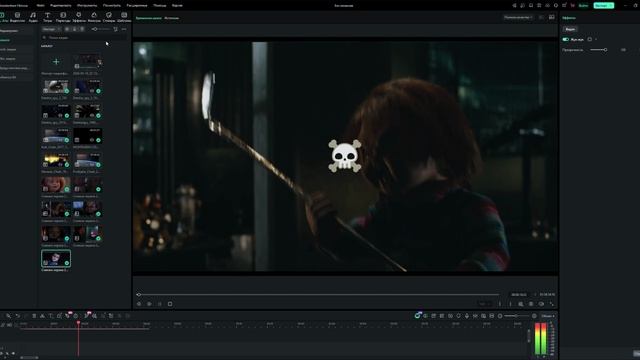Reset the effect using the circular reset icon
640x360 pixels.
pos(589,40)
